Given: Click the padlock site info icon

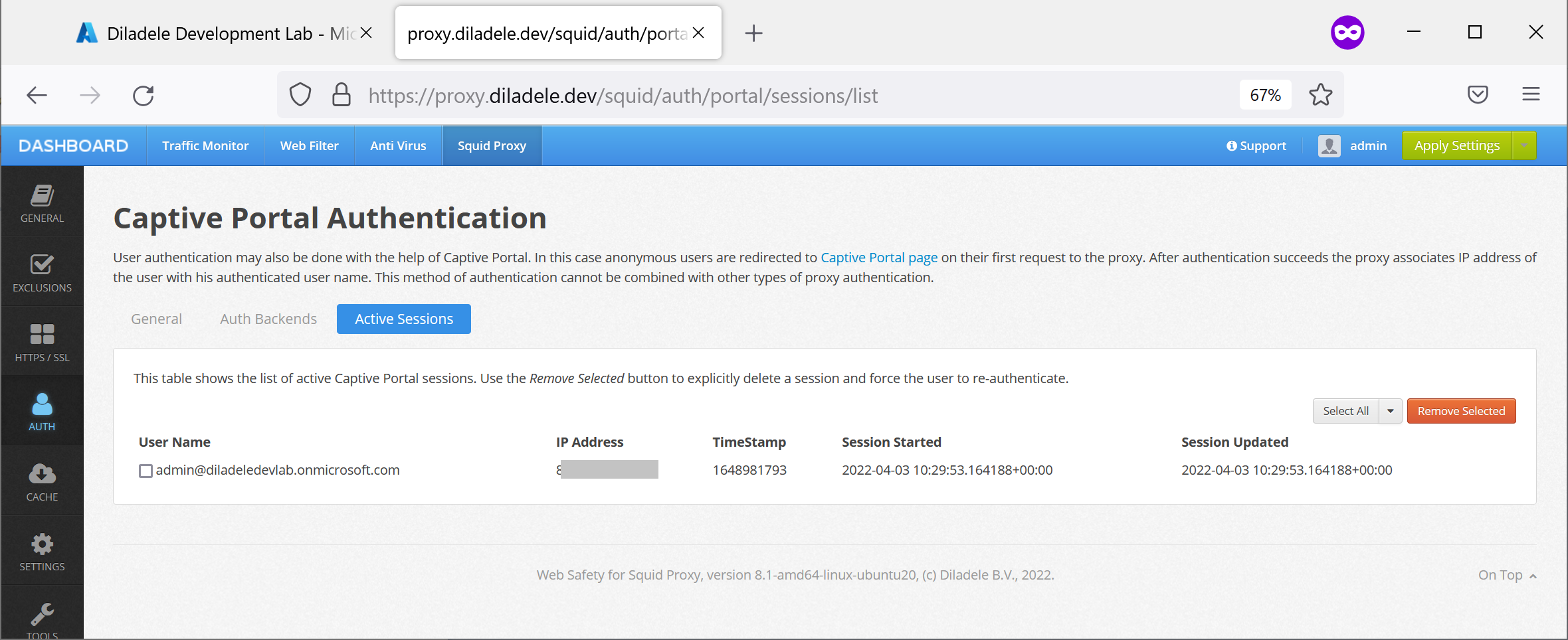Looking at the screenshot, I should click(x=342, y=95).
